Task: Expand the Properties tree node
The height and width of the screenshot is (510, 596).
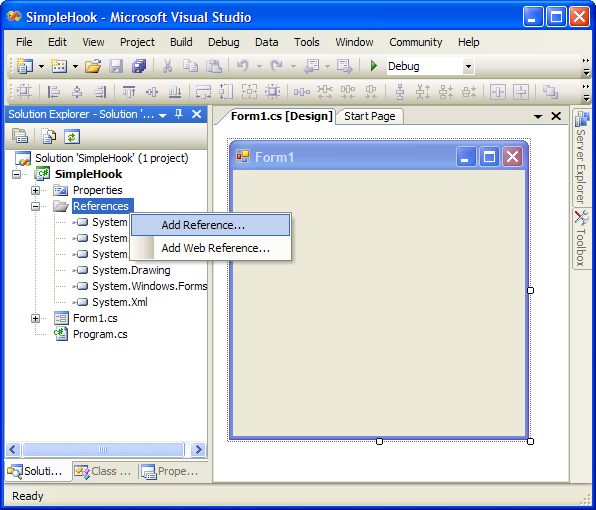Action: click(x=35, y=190)
